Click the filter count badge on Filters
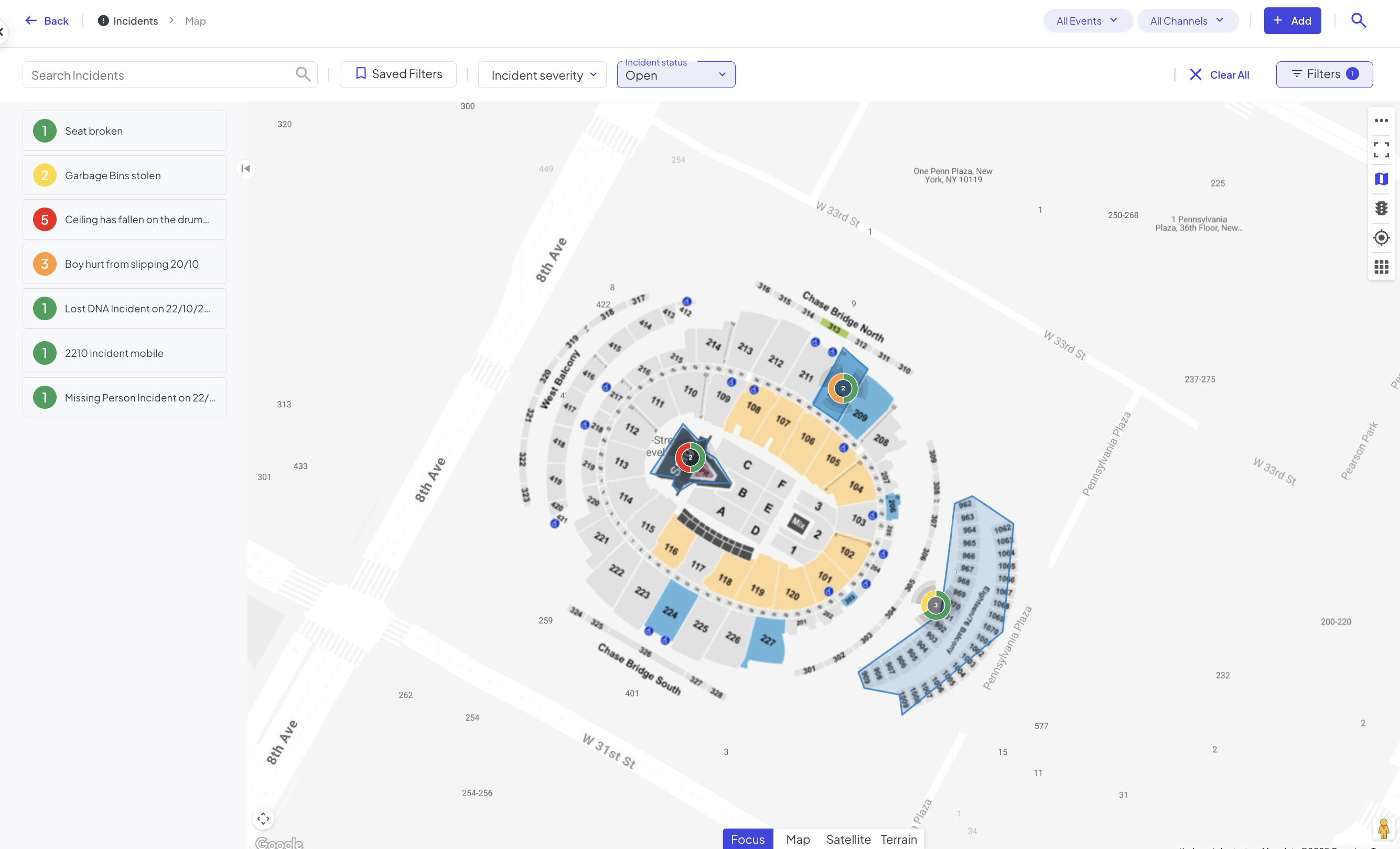Screen dimensions: 1400x849 (x=1353, y=74)
